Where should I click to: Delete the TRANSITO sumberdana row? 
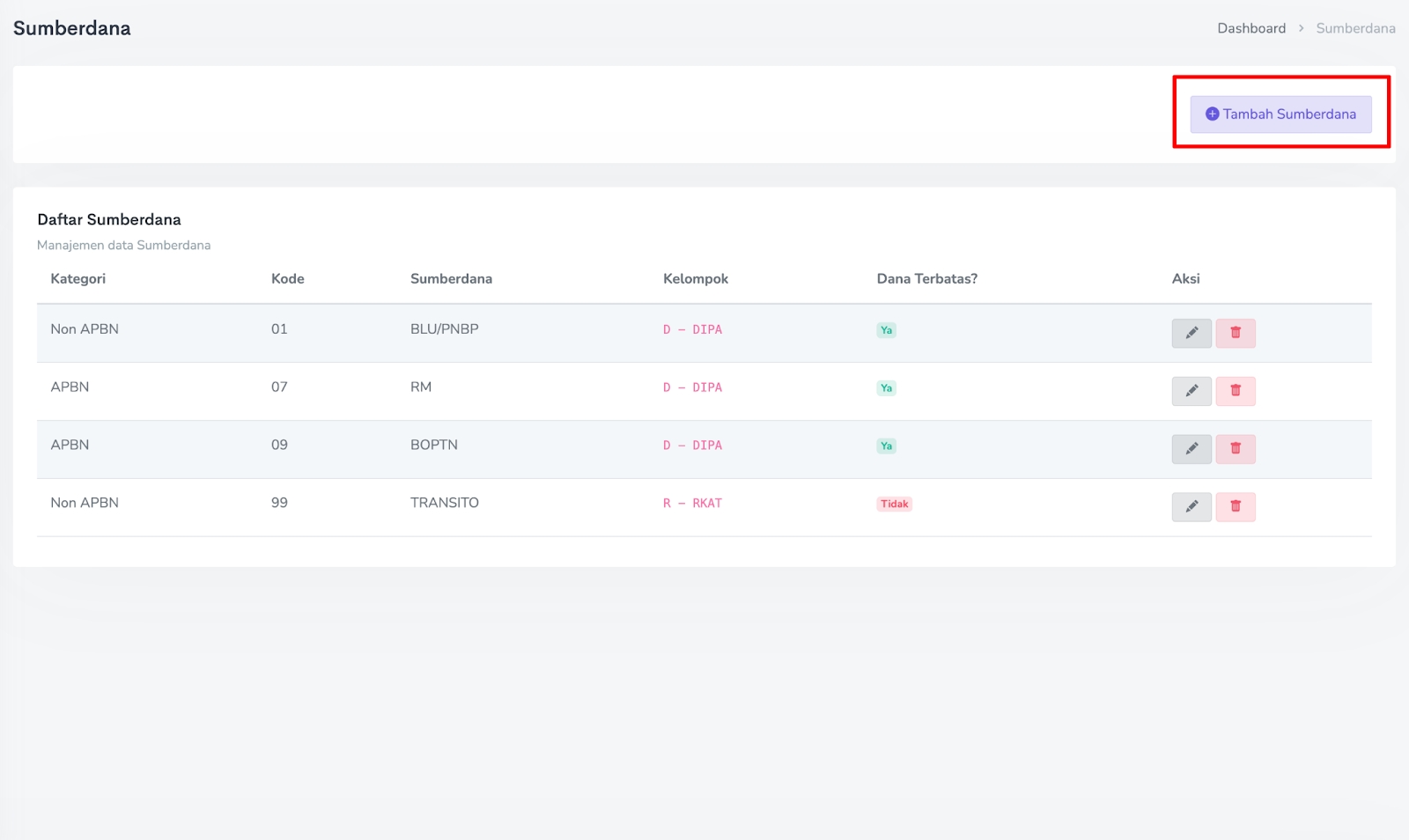[1235, 506]
